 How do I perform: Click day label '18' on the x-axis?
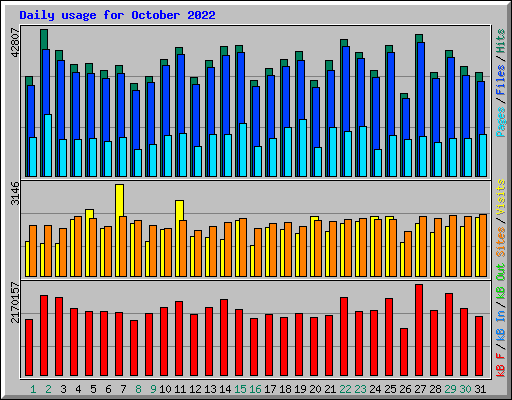click(x=285, y=389)
